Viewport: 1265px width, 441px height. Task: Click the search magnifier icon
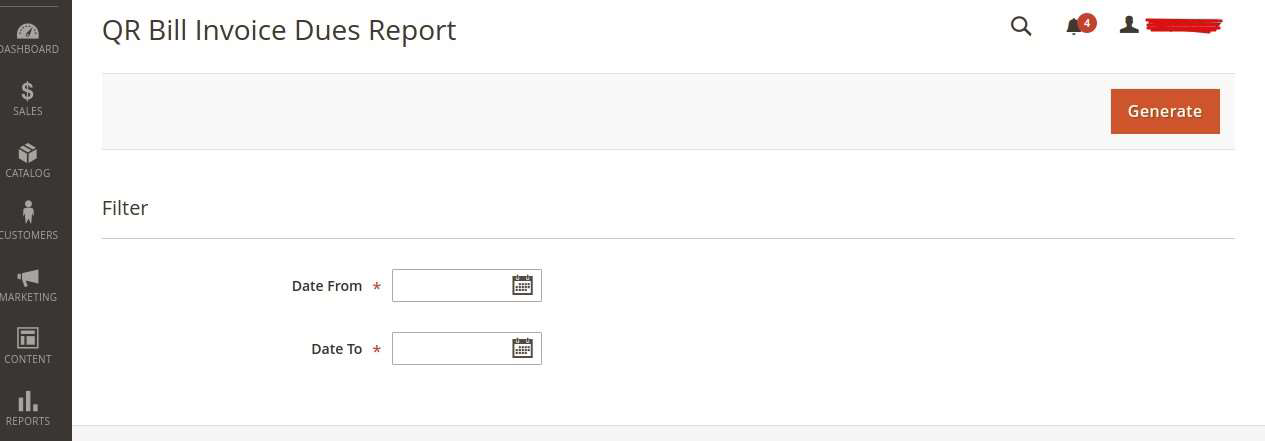1021,27
